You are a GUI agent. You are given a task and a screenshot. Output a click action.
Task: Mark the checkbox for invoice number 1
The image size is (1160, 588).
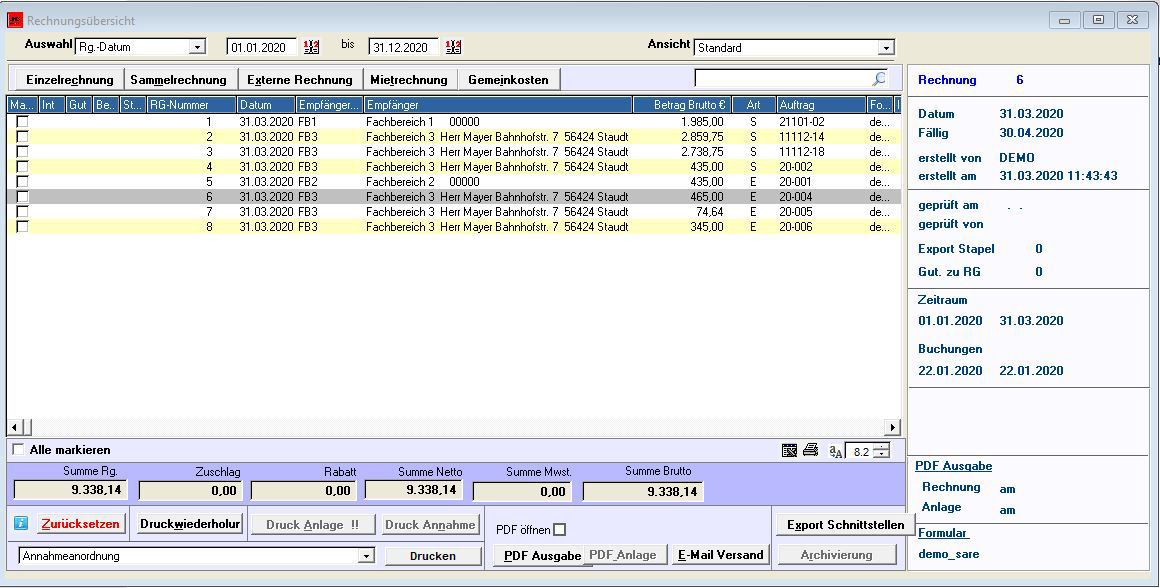[22, 122]
